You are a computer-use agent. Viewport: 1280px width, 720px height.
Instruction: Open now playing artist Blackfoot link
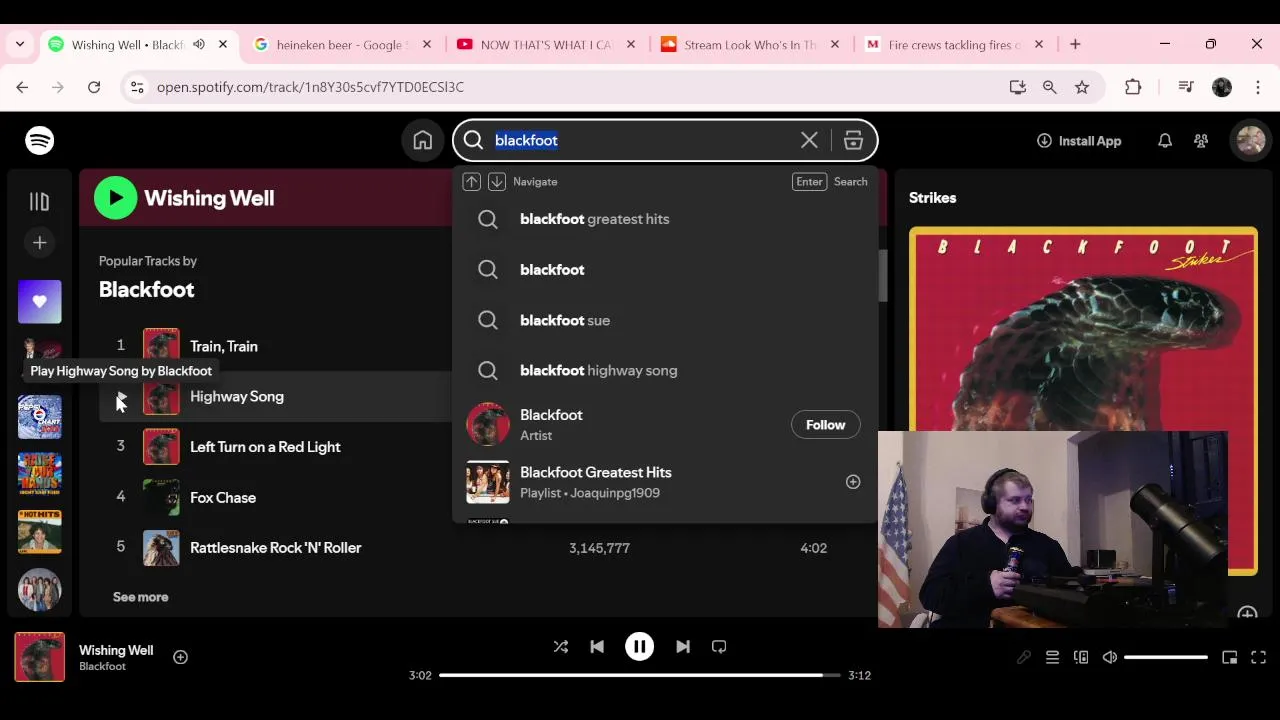click(102, 667)
